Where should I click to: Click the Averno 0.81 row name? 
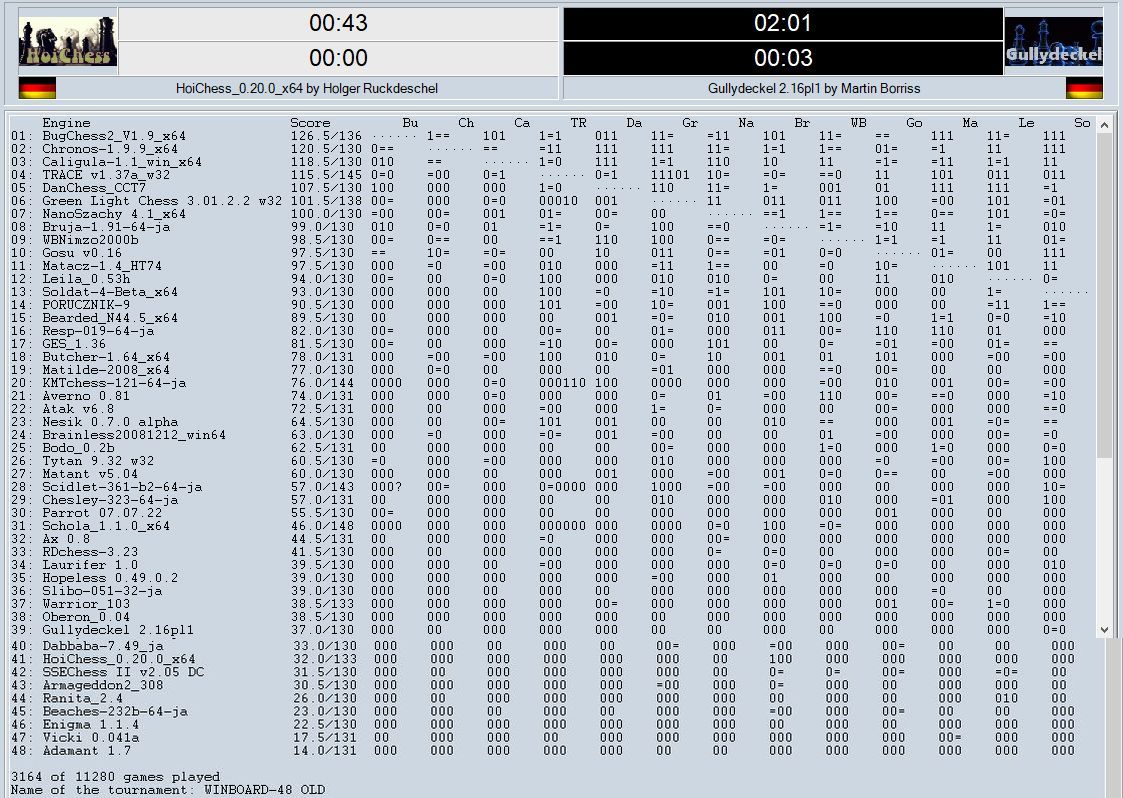click(86, 395)
